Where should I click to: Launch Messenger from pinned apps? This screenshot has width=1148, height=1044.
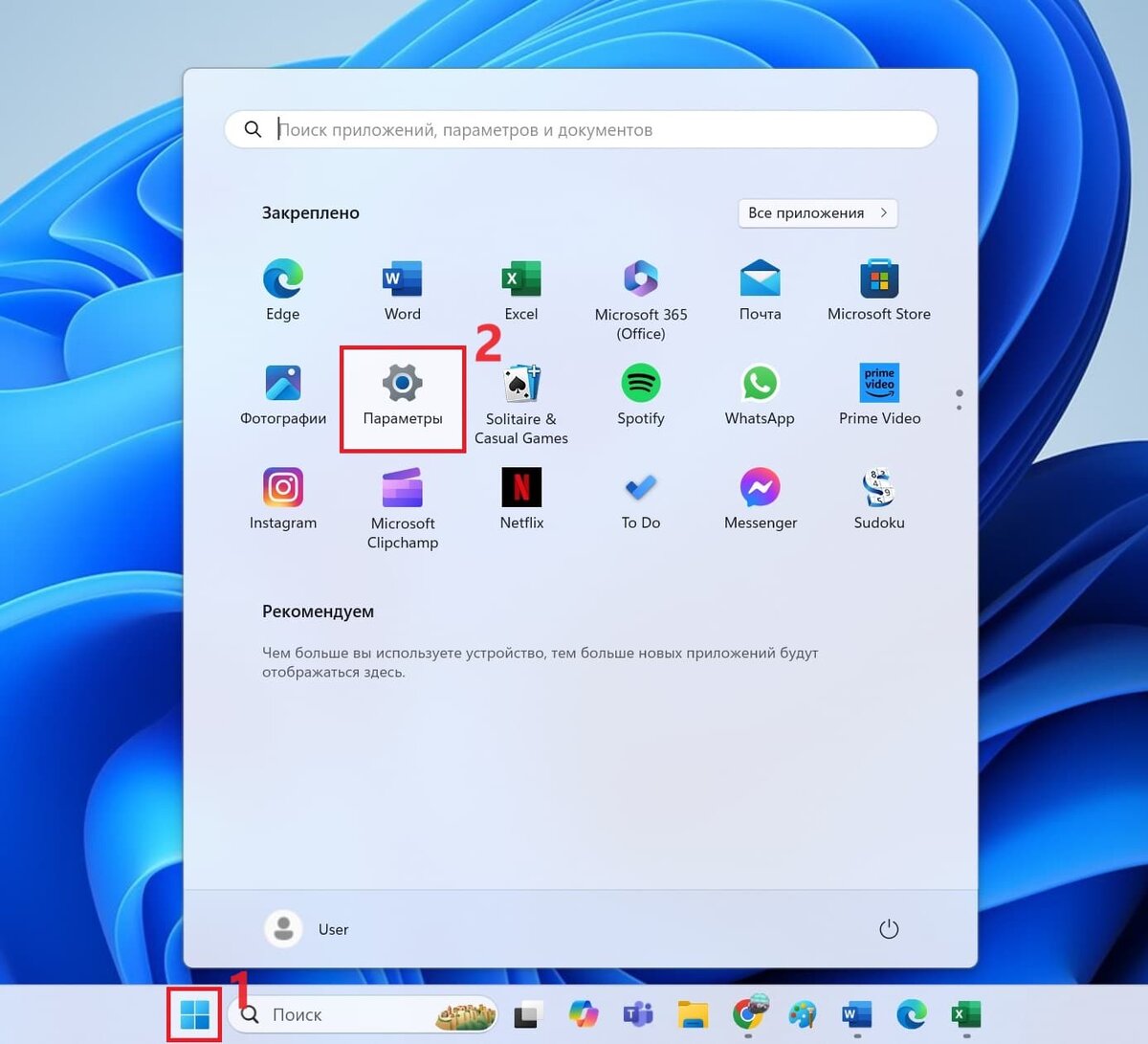pos(761,500)
